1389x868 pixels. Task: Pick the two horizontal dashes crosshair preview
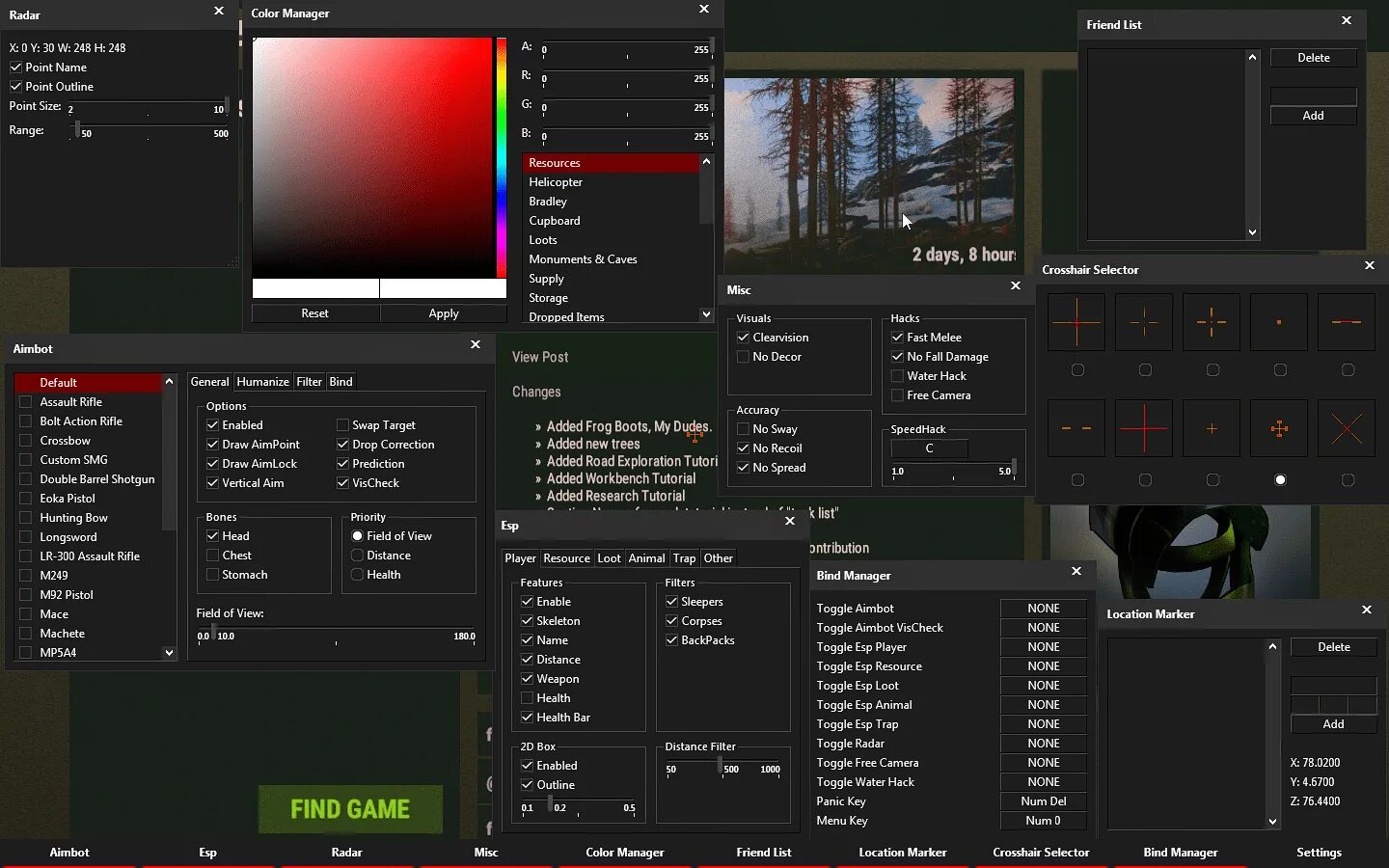coord(1076,428)
